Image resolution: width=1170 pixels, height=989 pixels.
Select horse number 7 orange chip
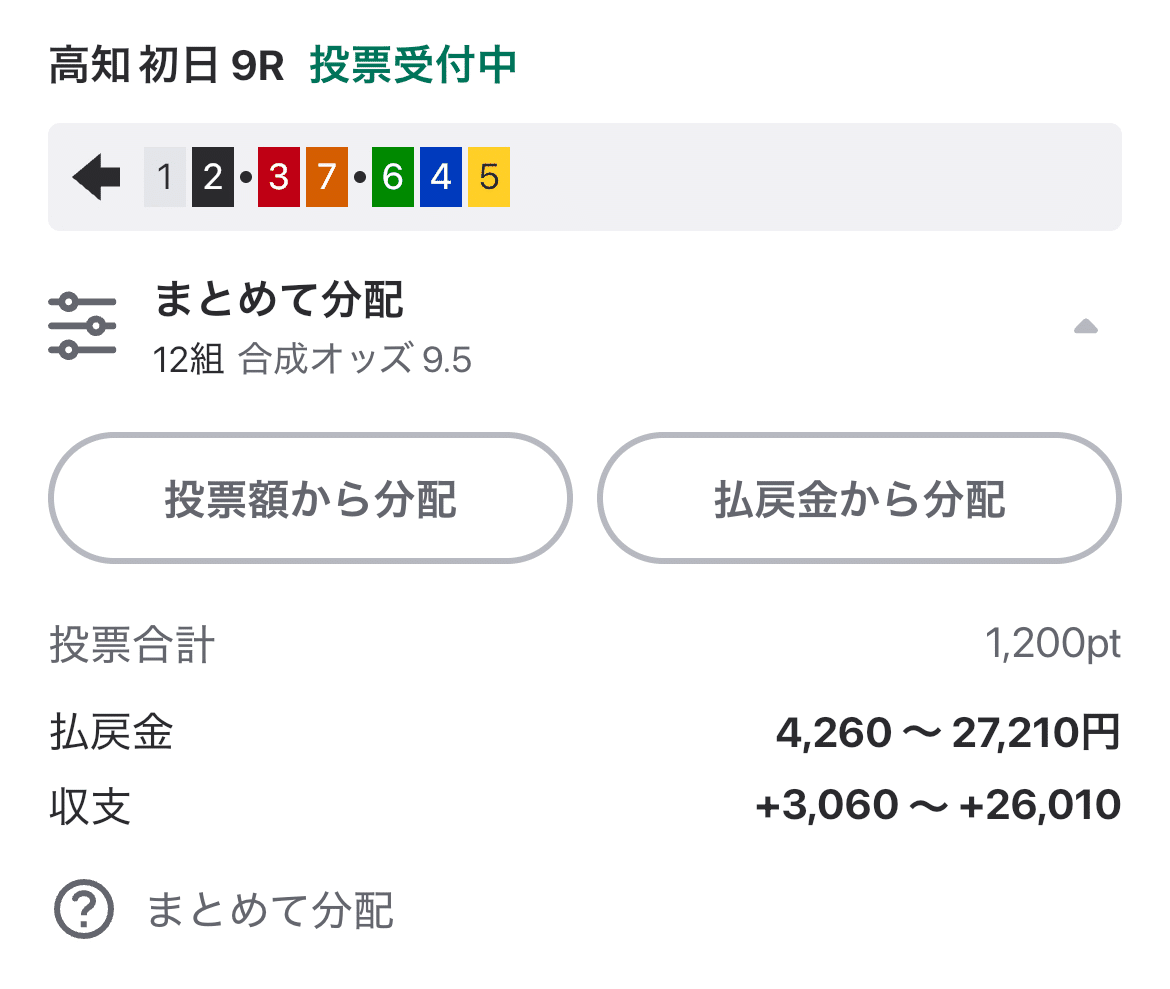click(x=327, y=176)
